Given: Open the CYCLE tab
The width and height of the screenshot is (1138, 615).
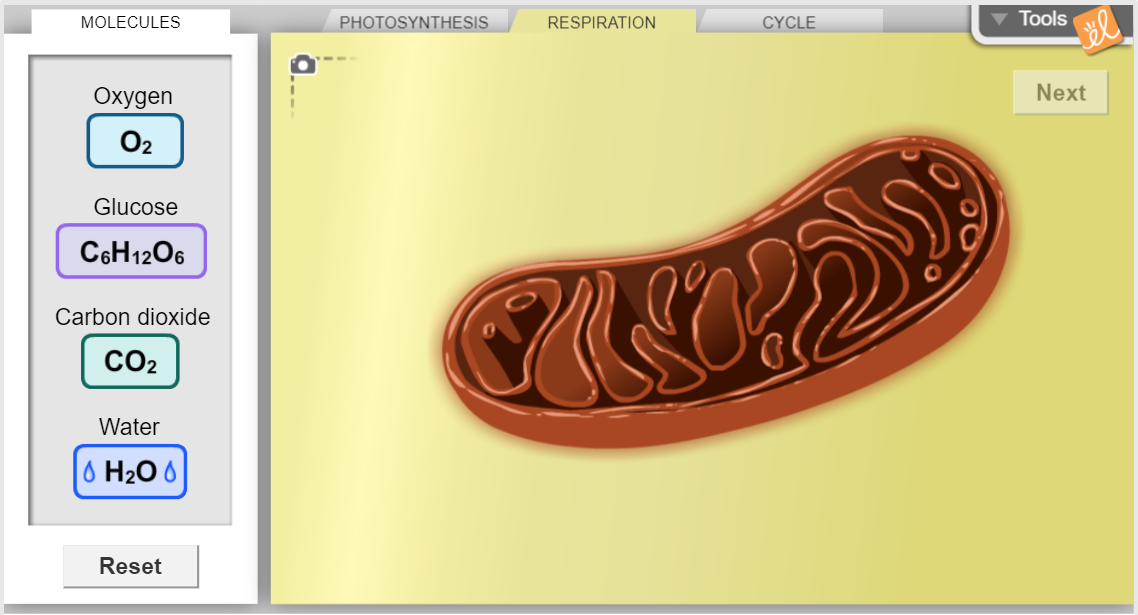Looking at the screenshot, I should (788, 22).
